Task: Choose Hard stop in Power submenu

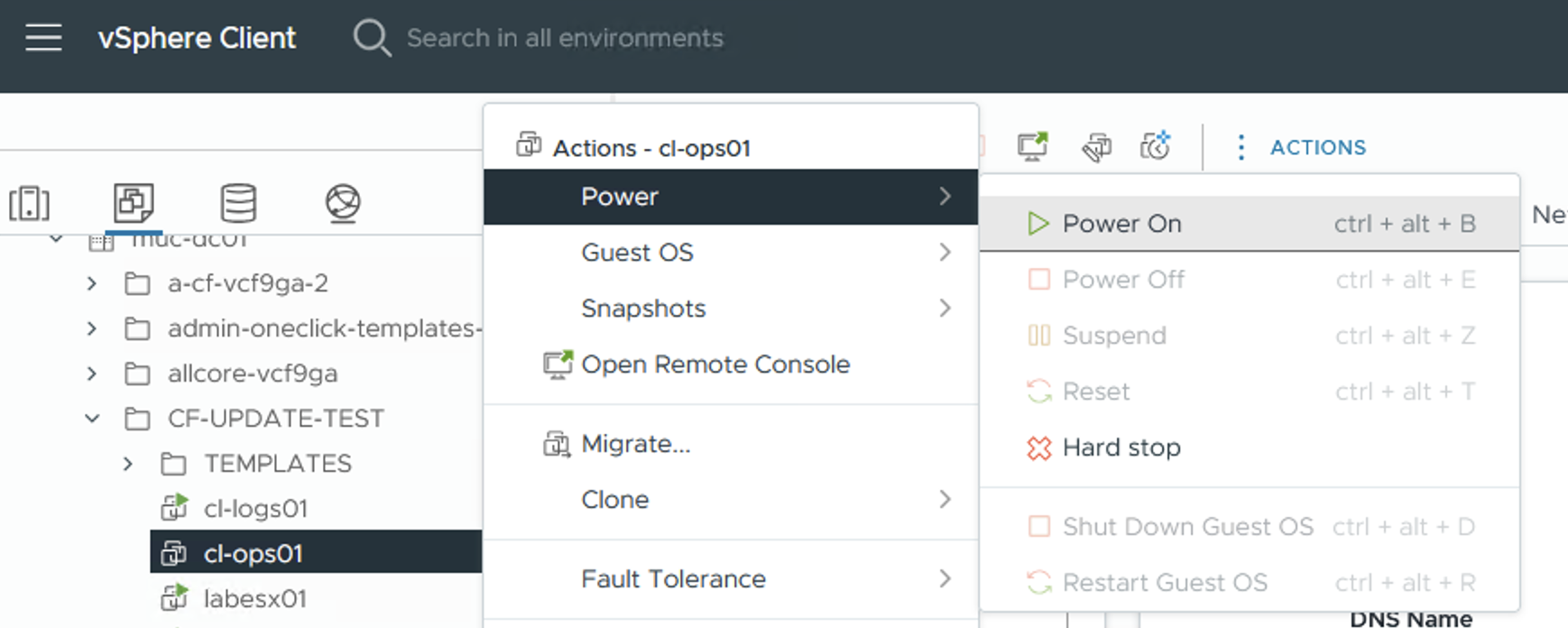Action: pyautogui.click(x=1121, y=448)
